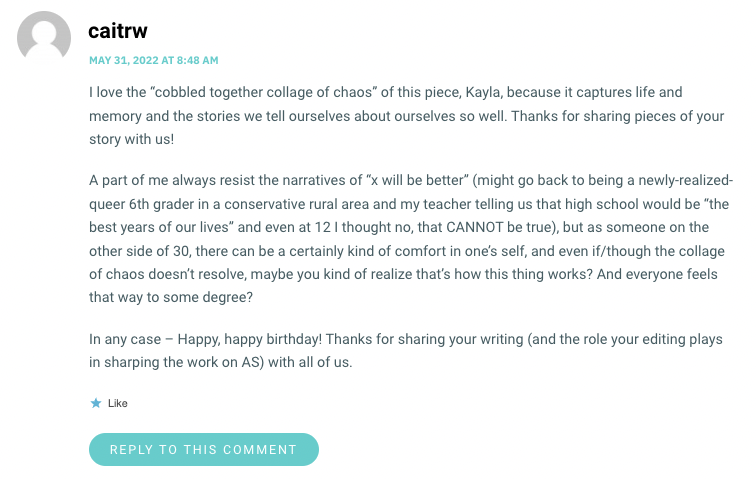
Task: Click the phrase "that way to some degree?"
Action: pos(171,297)
